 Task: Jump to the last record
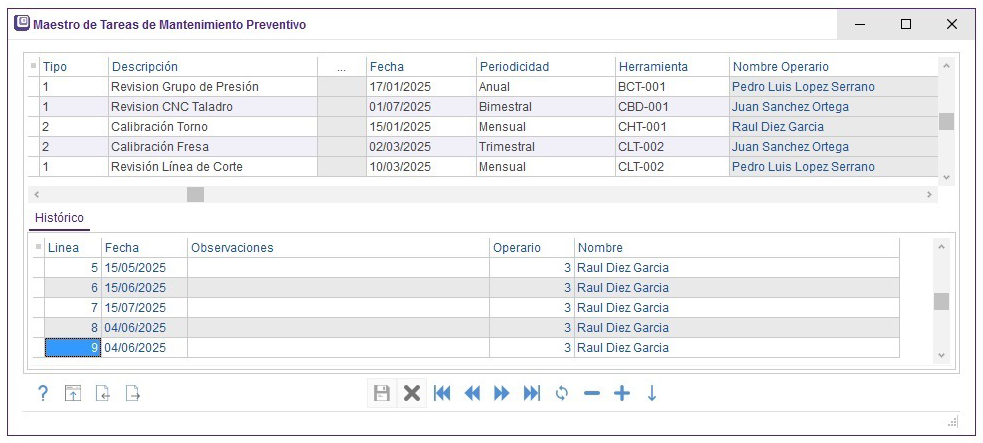point(532,394)
